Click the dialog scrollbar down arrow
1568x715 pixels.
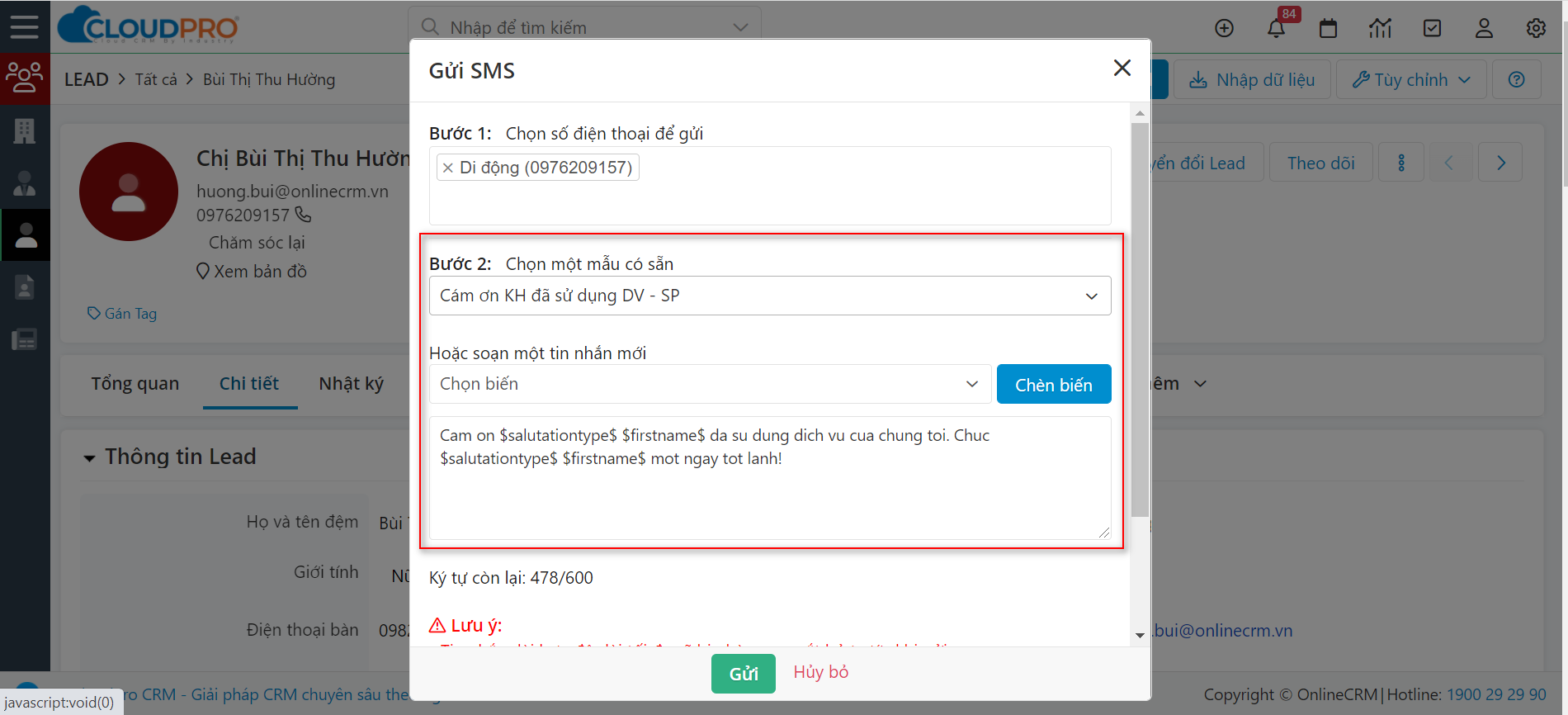pyautogui.click(x=1140, y=635)
